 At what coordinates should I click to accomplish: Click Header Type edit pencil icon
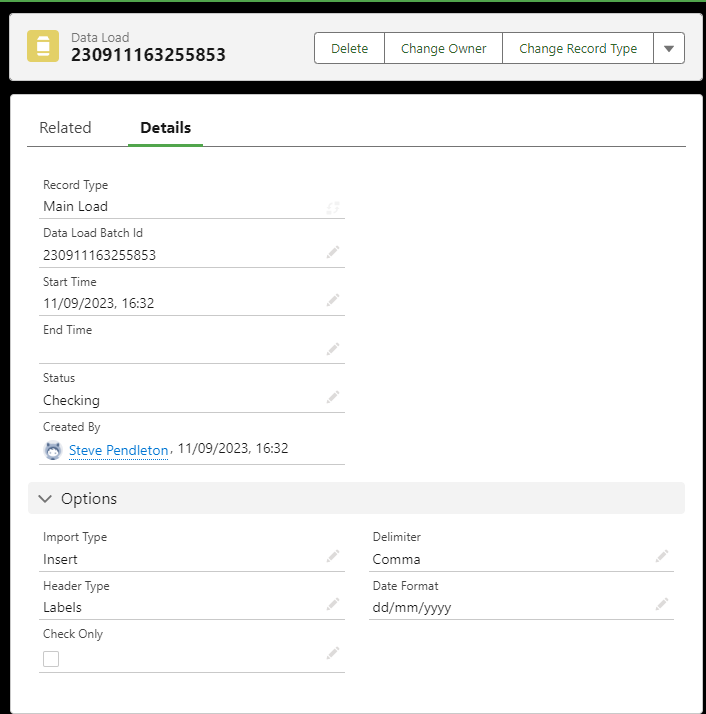(333, 604)
